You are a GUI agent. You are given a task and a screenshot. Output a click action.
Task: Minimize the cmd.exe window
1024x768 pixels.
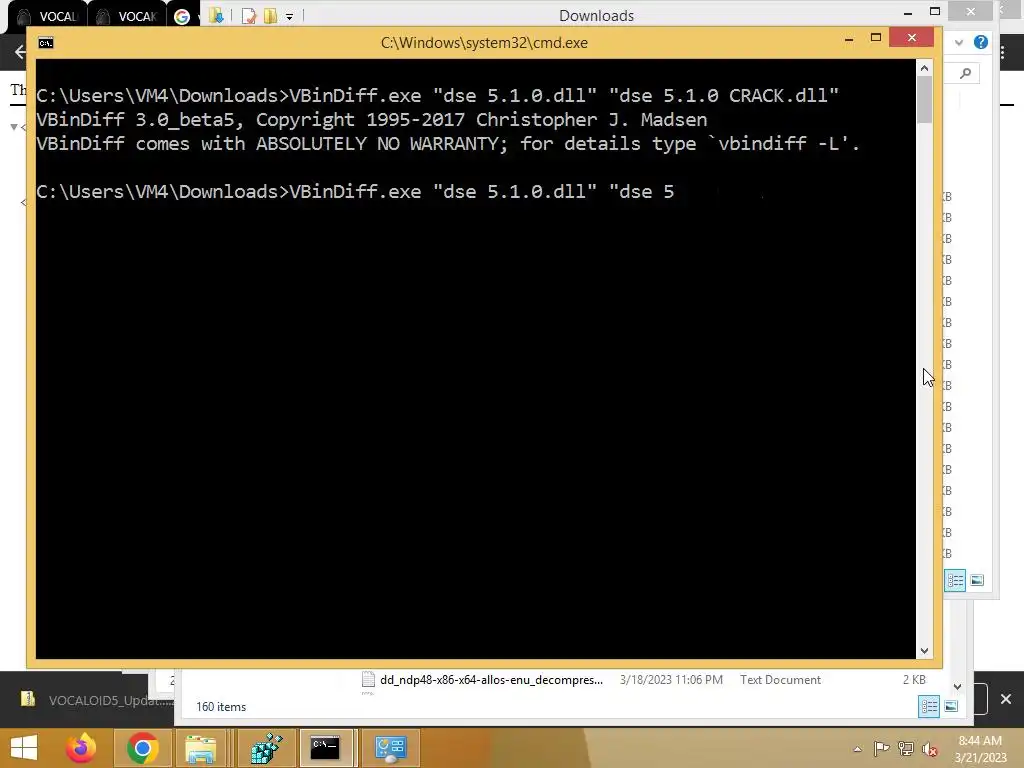pyautogui.click(x=849, y=39)
